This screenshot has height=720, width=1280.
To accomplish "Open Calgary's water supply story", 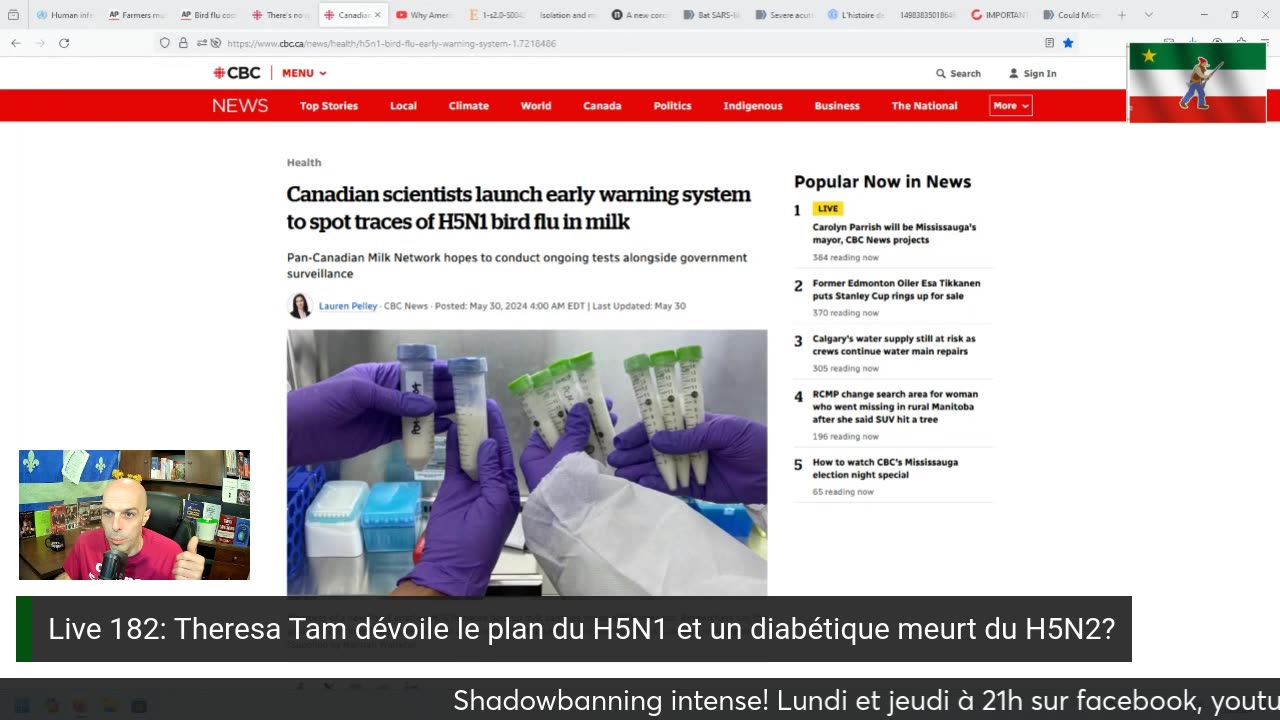I will pyautogui.click(x=894, y=345).
